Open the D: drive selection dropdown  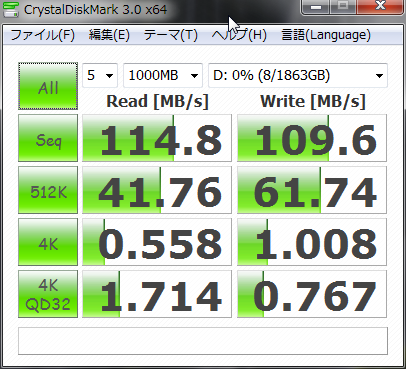[298, 75]
